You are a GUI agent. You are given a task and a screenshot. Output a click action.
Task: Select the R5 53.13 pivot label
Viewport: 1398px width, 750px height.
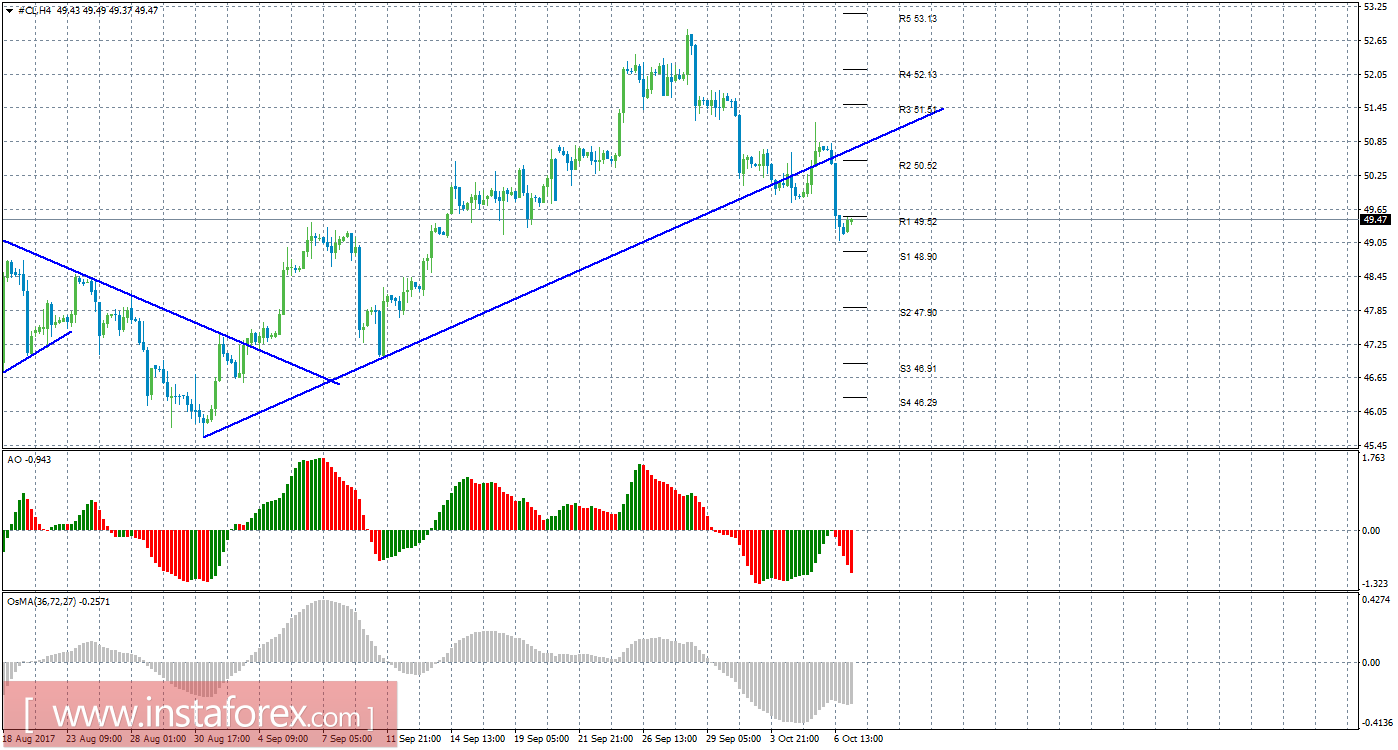[917, 18]
